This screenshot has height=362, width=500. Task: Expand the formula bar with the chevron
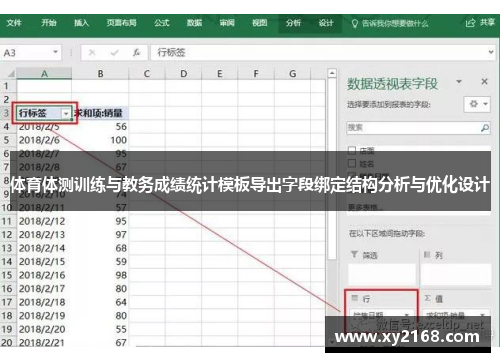(491, 52)
